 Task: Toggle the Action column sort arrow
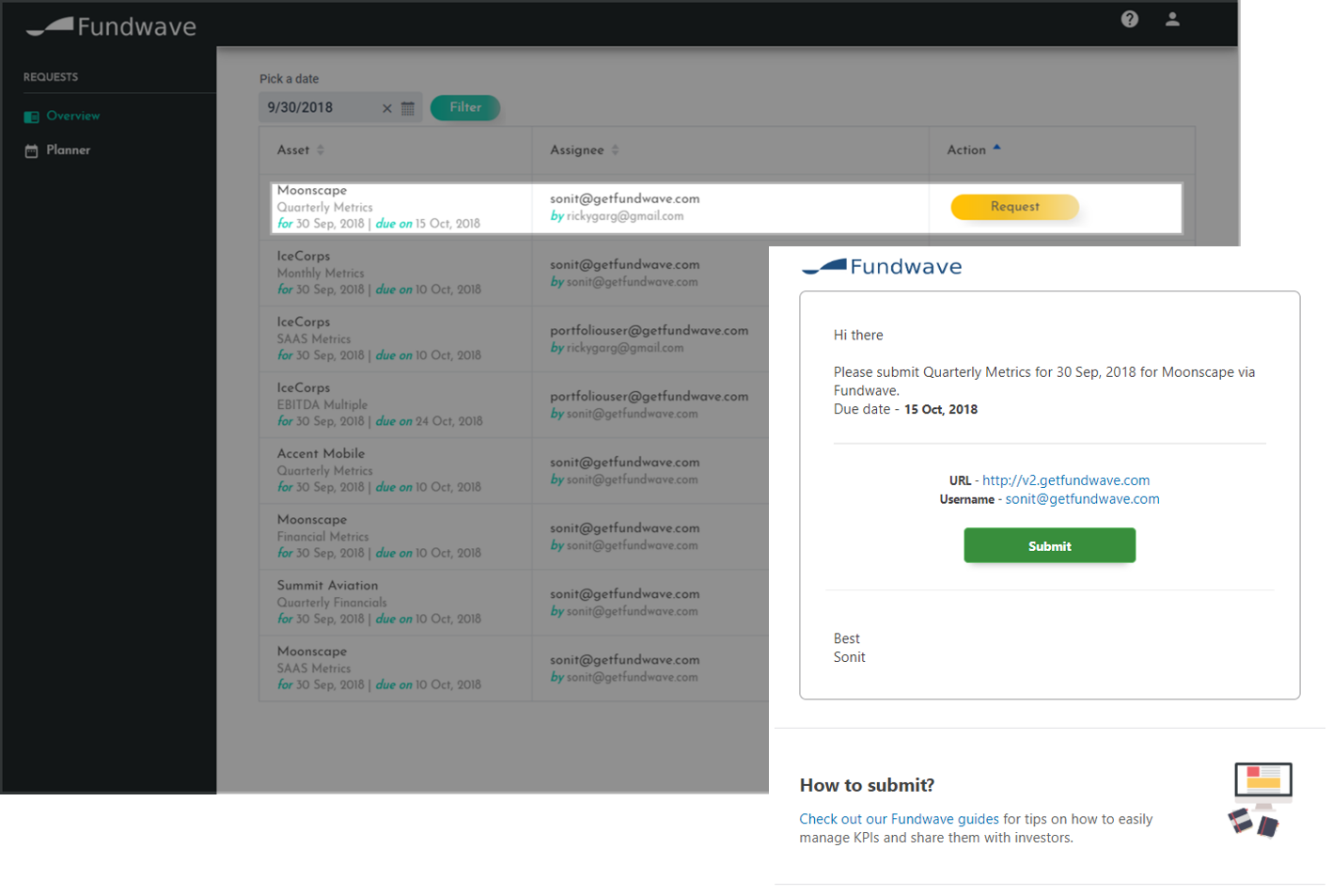(x=997, y=148)
